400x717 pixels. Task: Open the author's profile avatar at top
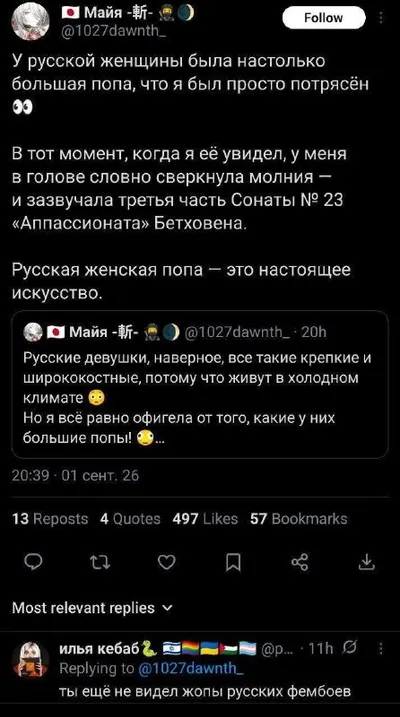click(30, 22)
